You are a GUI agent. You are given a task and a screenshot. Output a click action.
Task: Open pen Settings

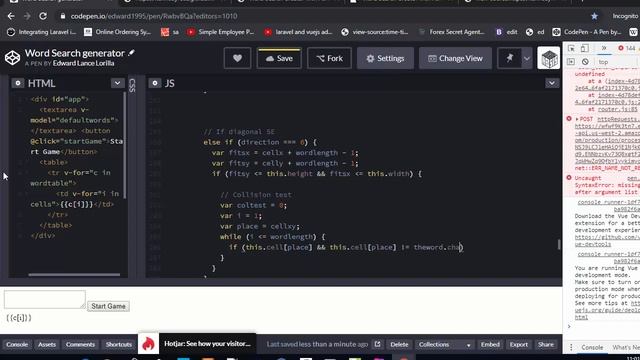385,58
